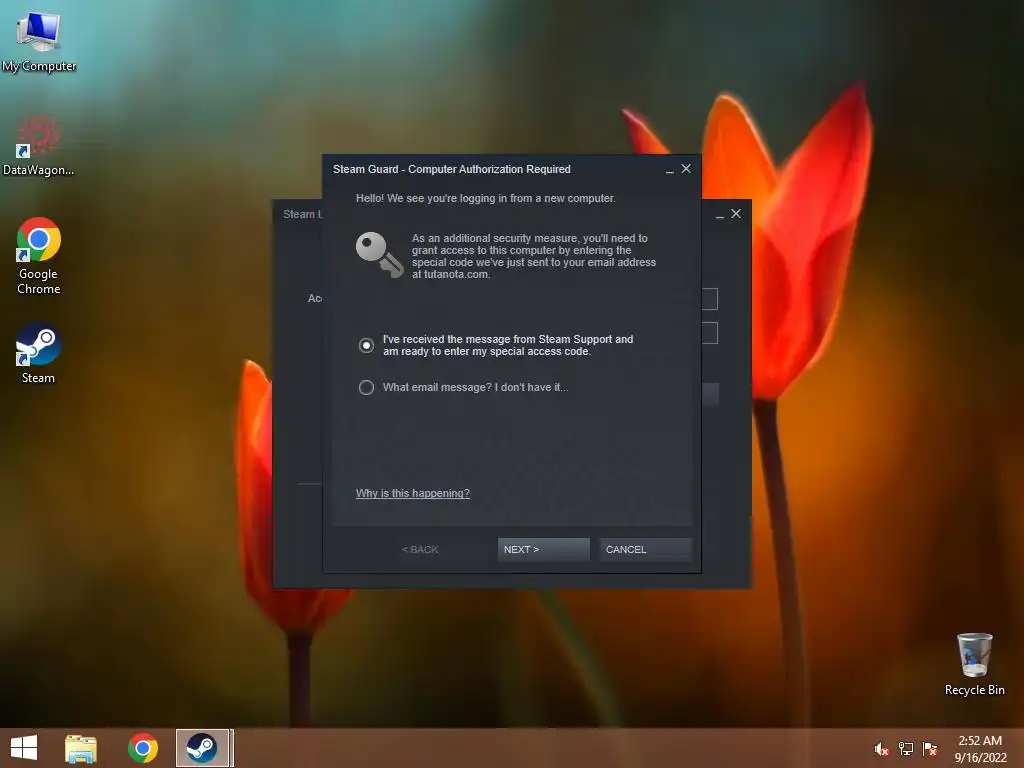Image resolution: width=1024 pixels, height=768 pixels.
Task: Click the < BACK button
Action: 420,549
